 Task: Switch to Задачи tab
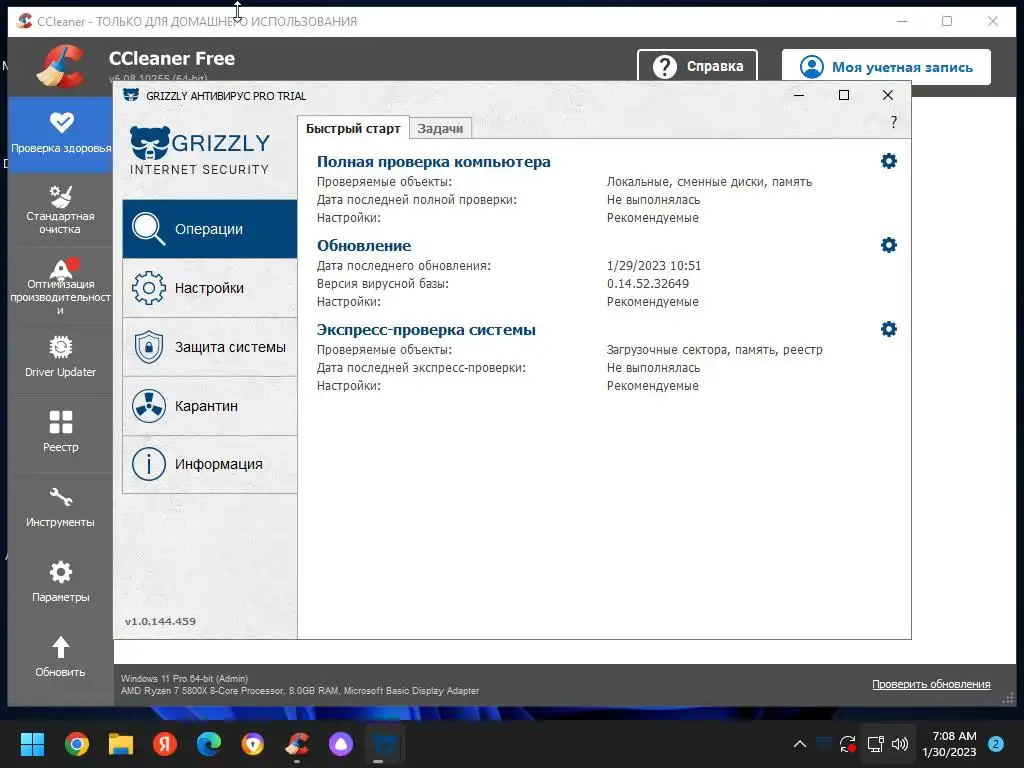[x=440, y=129]
